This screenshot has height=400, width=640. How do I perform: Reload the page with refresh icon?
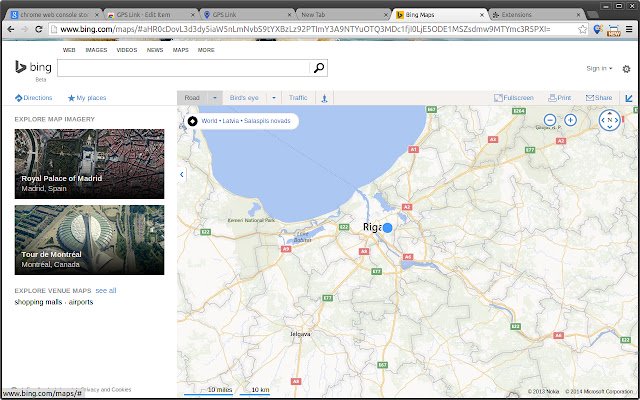click(x=39, y=29)
